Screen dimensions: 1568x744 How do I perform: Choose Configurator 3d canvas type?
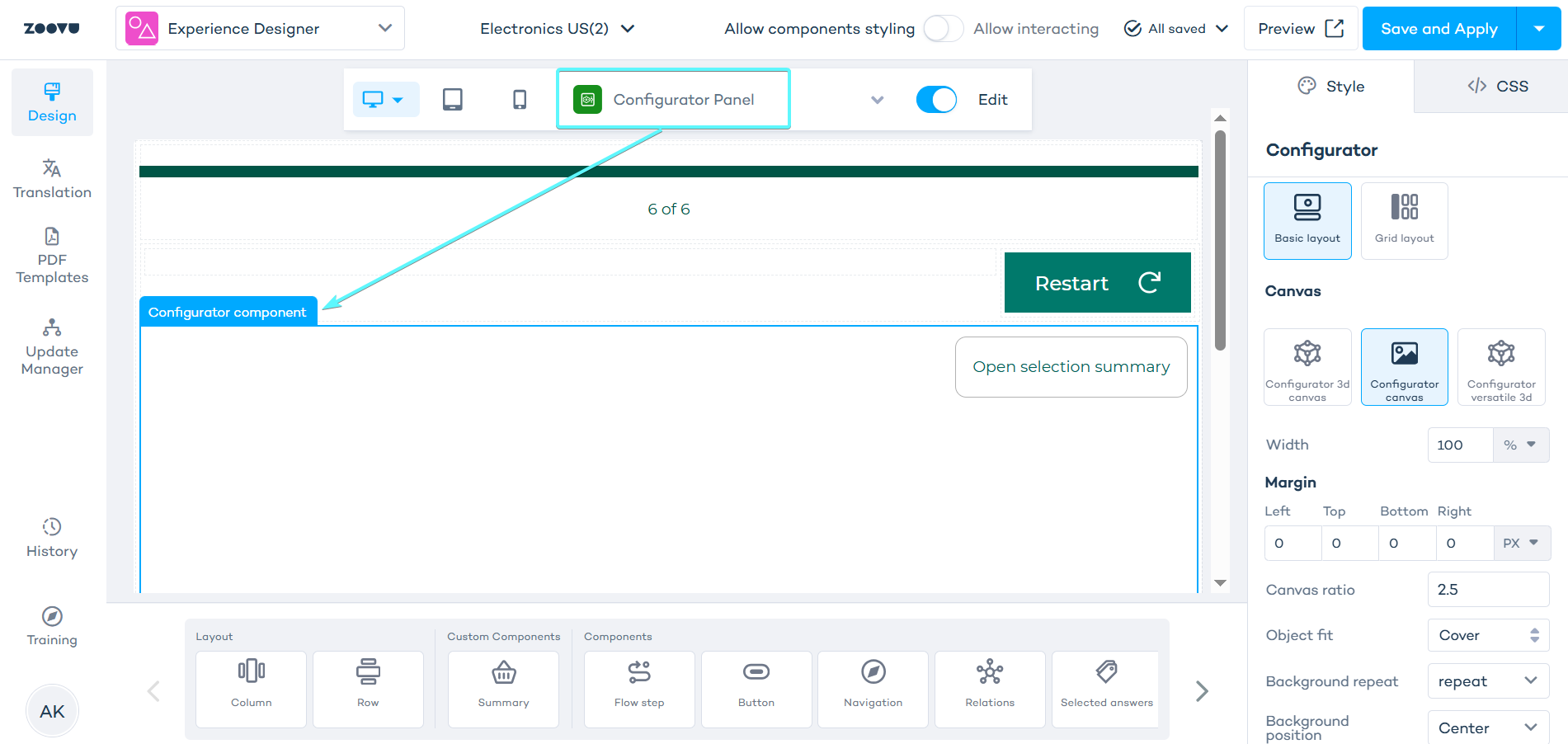(x=1307, y=366)
